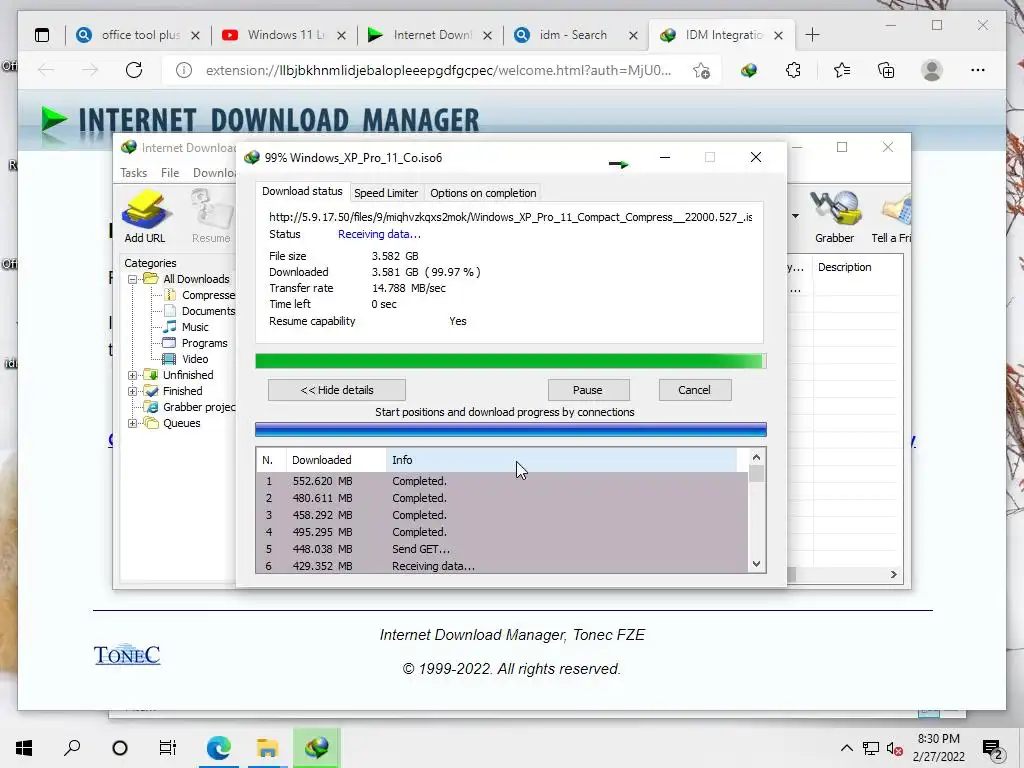The image size is (1024, 768).
Task: Click the IDM taskbar icon
Action: tap(317, 748)
